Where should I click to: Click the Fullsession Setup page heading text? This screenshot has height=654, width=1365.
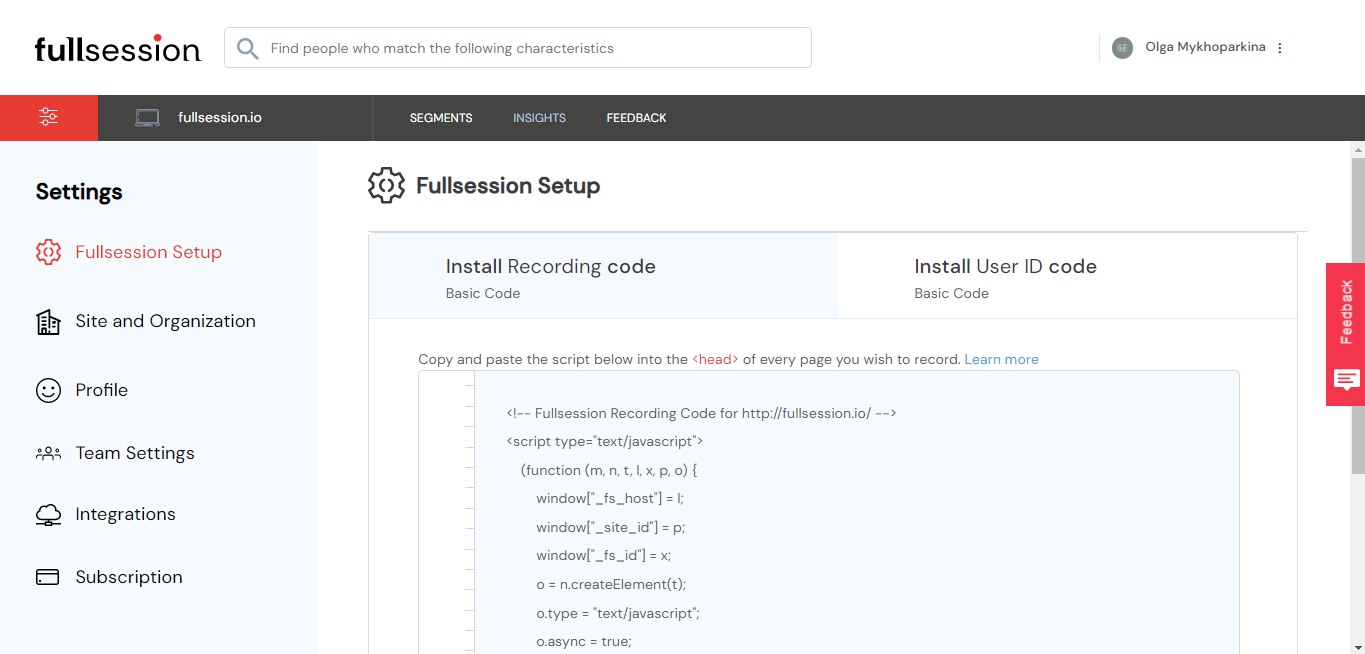click(x=508, y=186)
